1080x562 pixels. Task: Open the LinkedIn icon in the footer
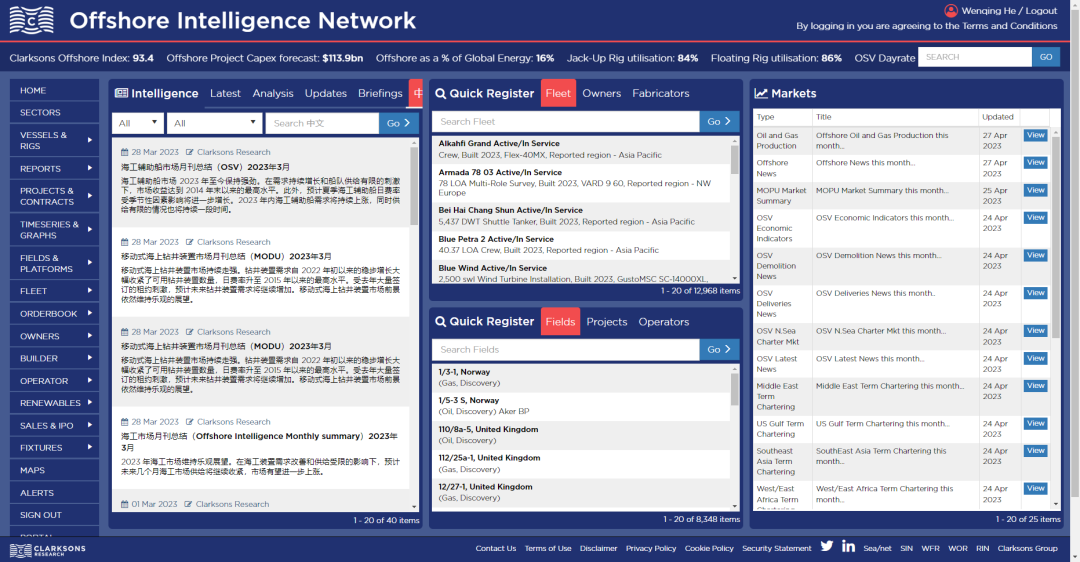pyautogui.click(x=848, y=546)
